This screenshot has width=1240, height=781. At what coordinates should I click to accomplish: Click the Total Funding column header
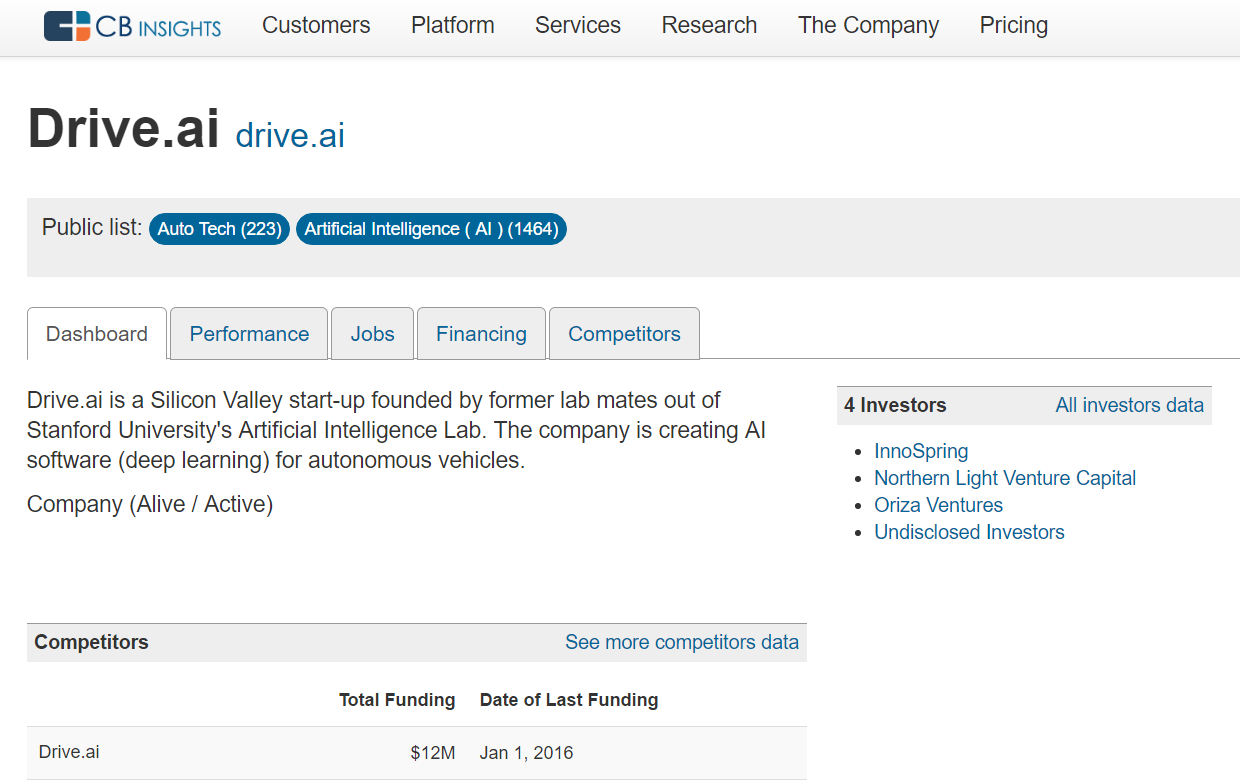397,700
